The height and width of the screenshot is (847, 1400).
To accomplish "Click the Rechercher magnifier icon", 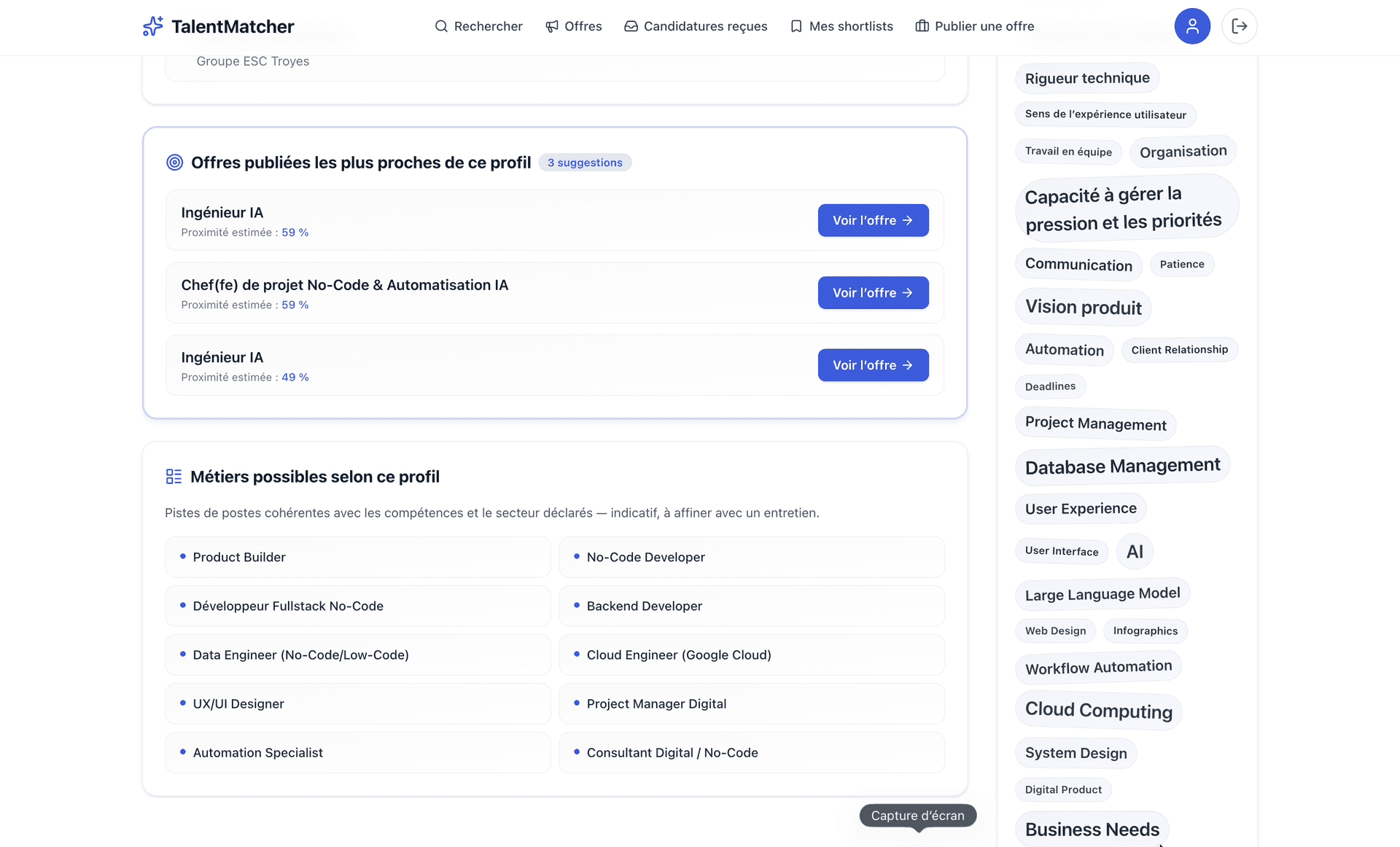I will (x=441, y=26).
